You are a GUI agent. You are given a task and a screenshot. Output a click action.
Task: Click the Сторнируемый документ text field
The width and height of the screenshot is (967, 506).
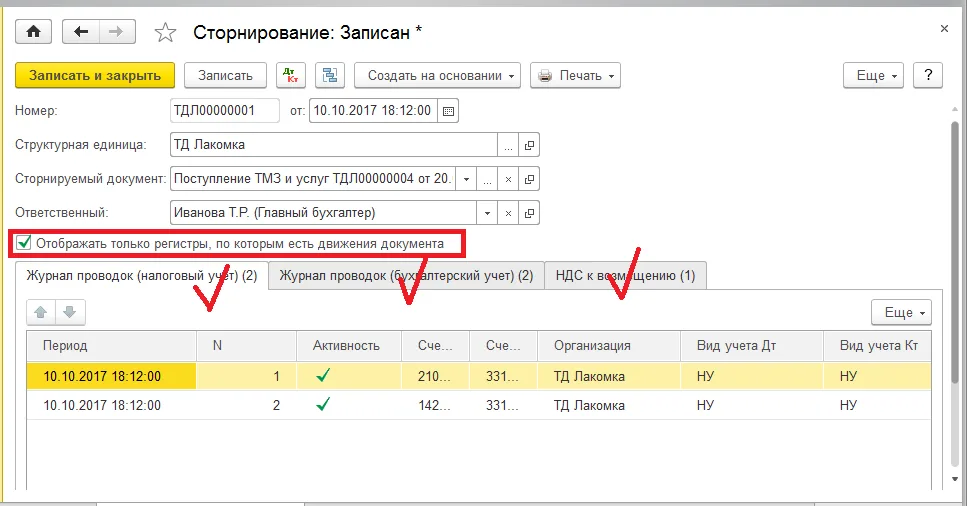click(x=313, y=180)
